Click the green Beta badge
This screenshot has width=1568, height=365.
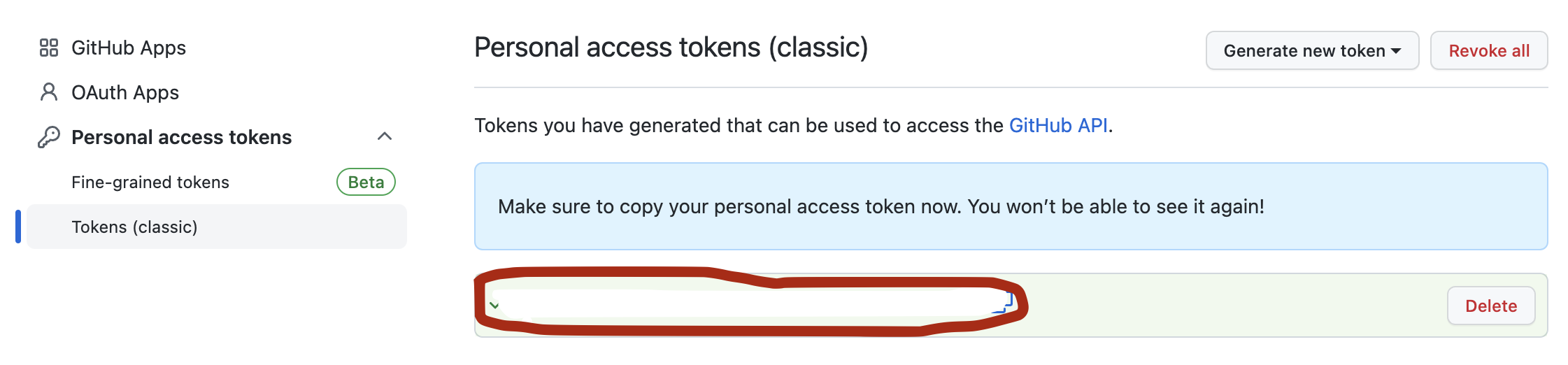click(366, 182)
